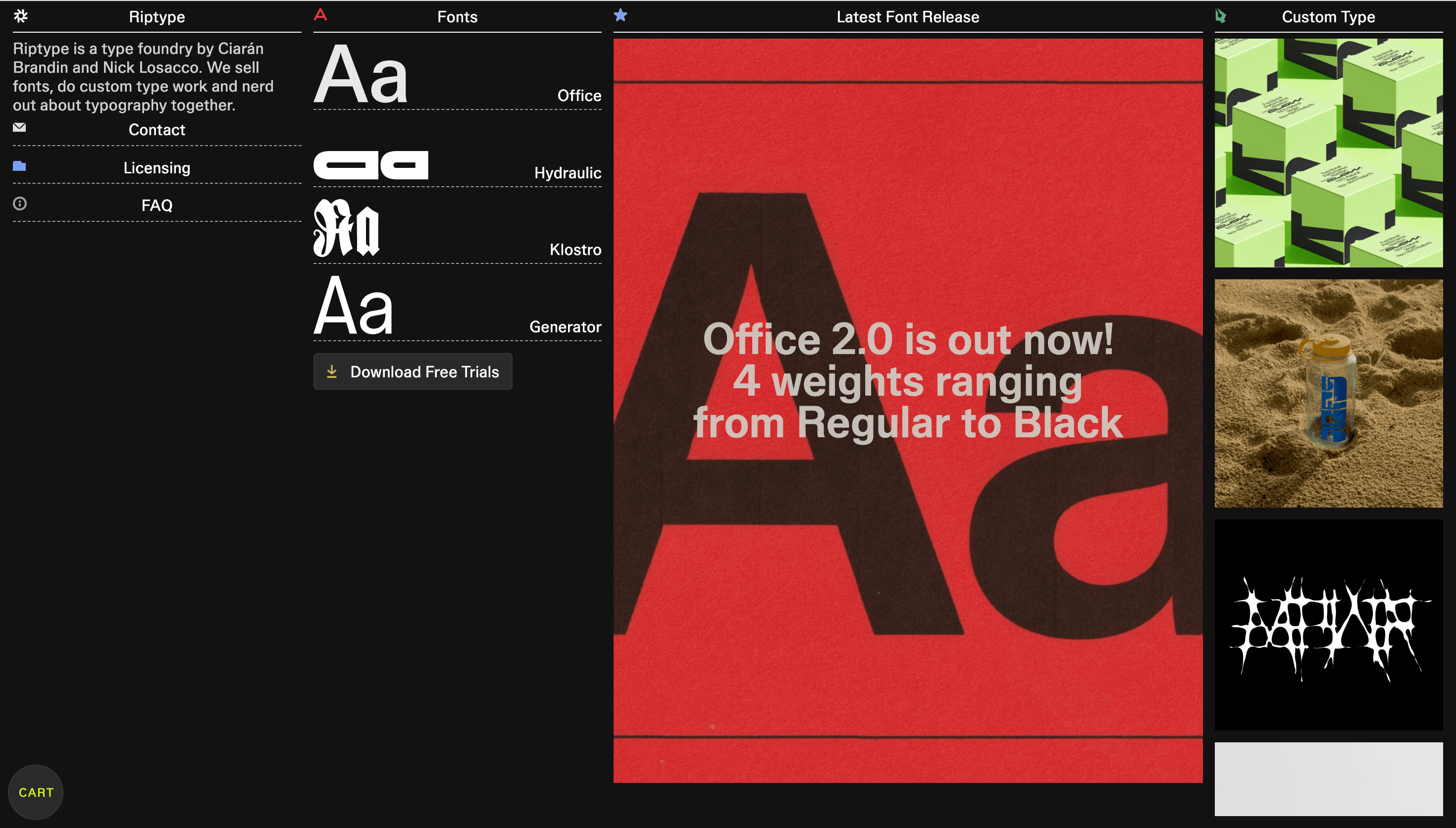This screenshot has height=828, width=1456.
Task: Select the Hydraulic font name
Action: point(568,173)
